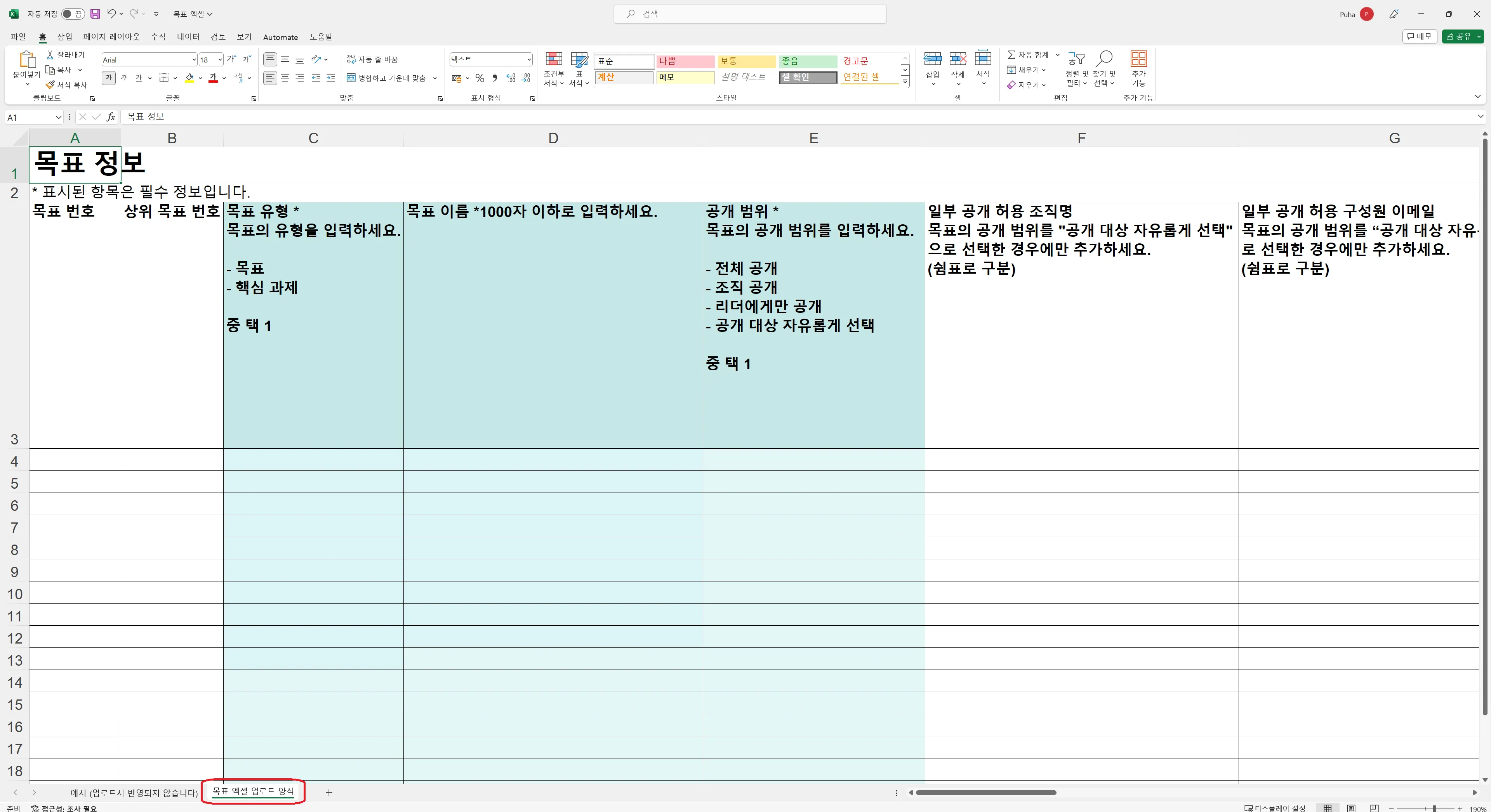Click the increase decimal places icon

[511, 78]
